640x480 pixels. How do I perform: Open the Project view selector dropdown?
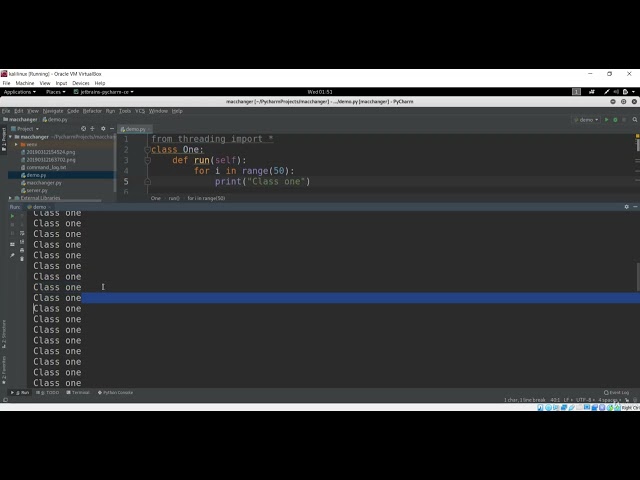click(x=25, y=129)
